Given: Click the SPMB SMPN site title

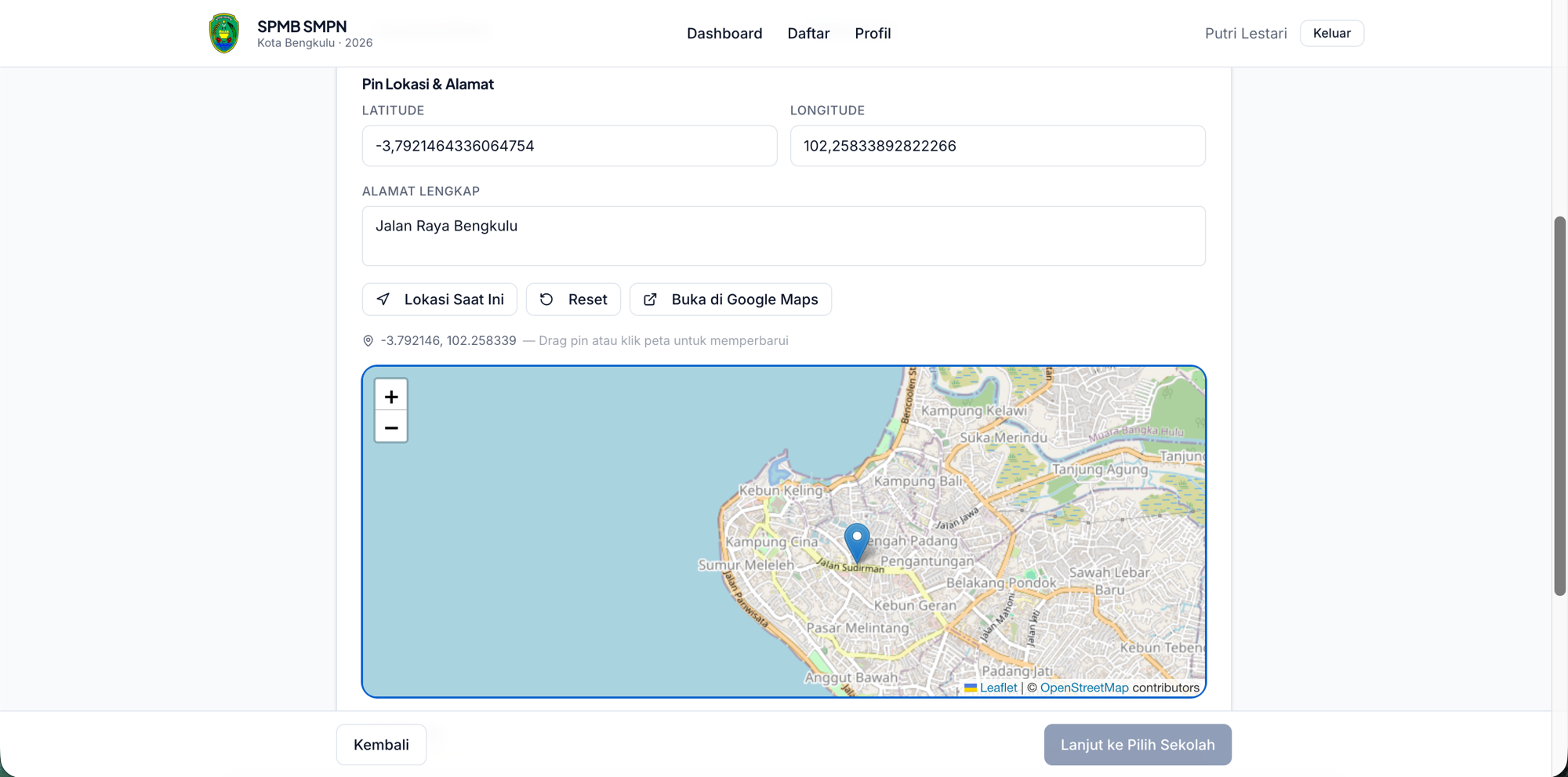Looking at the screenshot, I should 302,27.
